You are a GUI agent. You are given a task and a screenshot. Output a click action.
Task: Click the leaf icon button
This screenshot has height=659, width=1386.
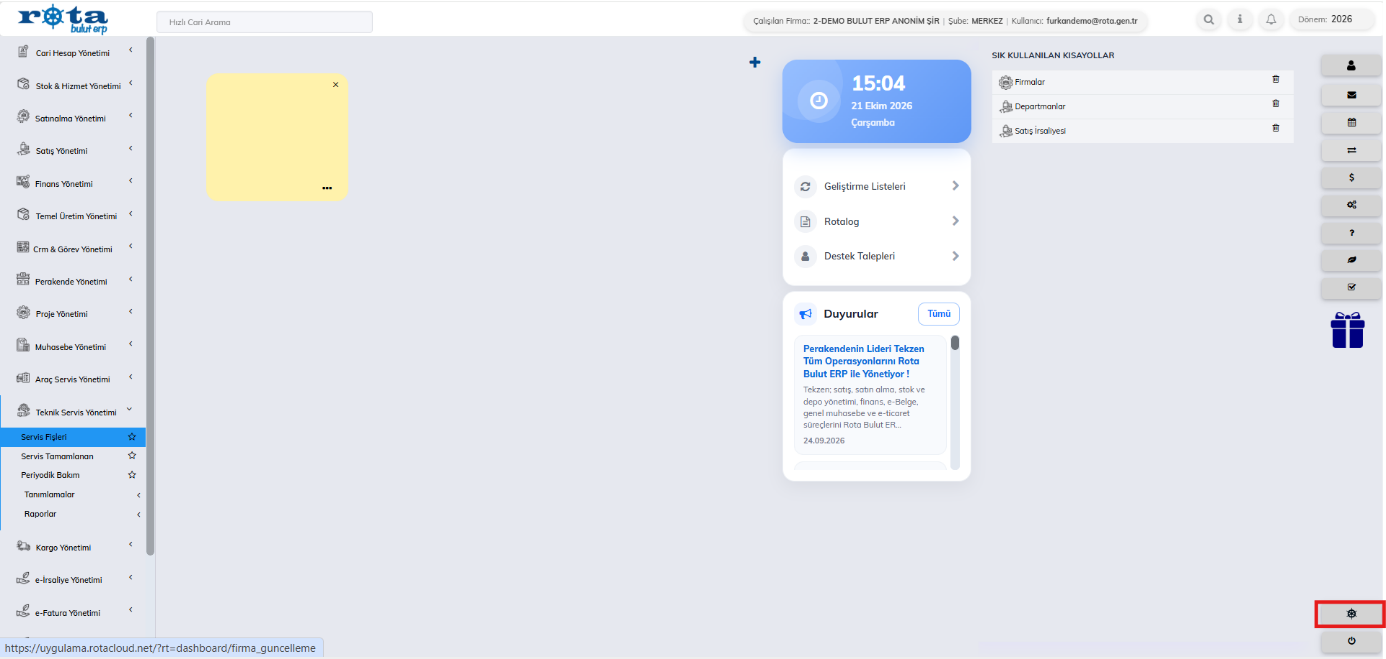click(x=1351, y=260)
